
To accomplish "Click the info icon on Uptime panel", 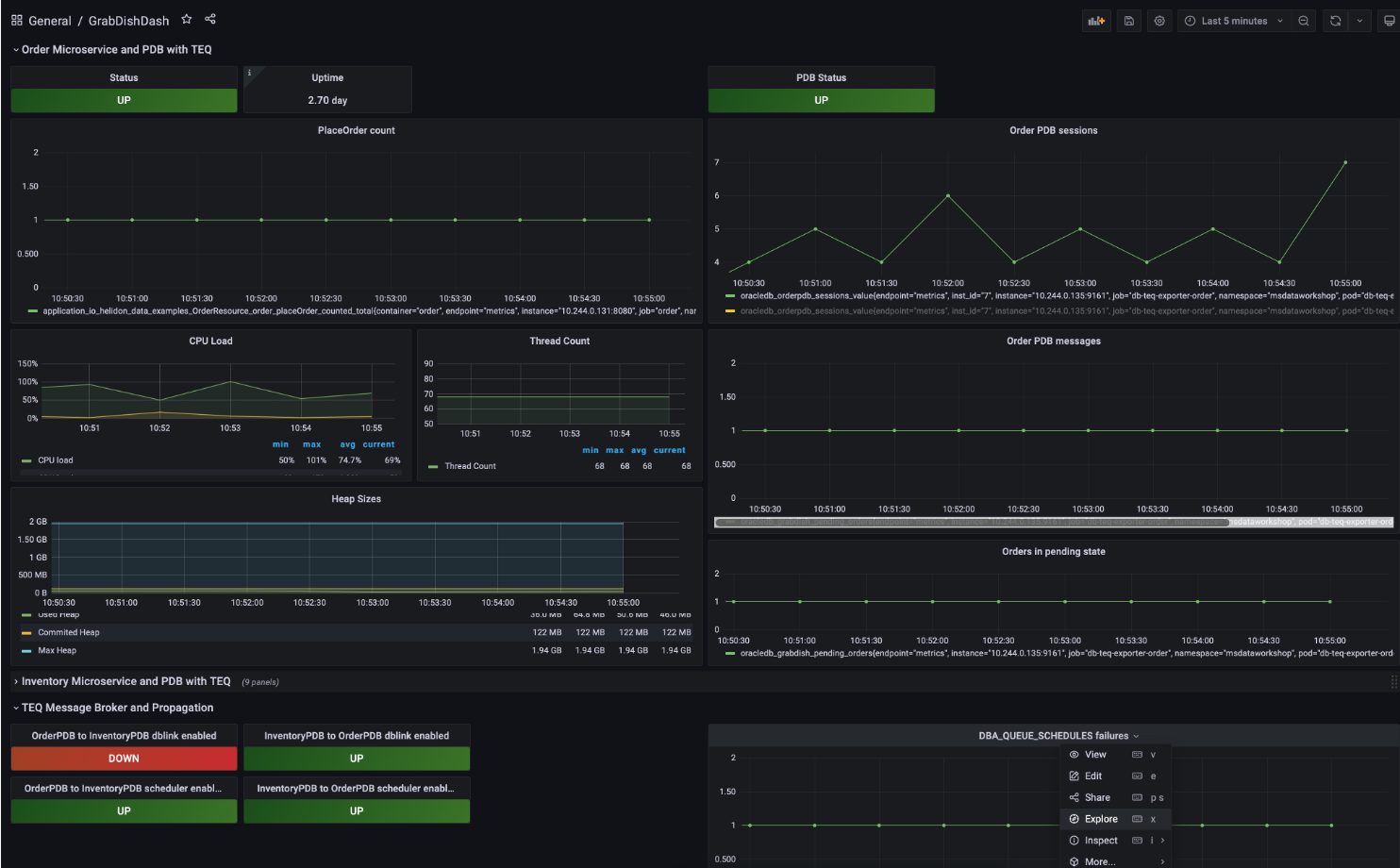I will point(249,73).
